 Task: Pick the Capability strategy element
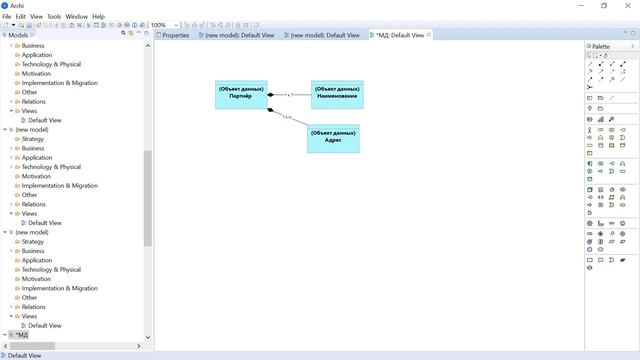point(601,119)
